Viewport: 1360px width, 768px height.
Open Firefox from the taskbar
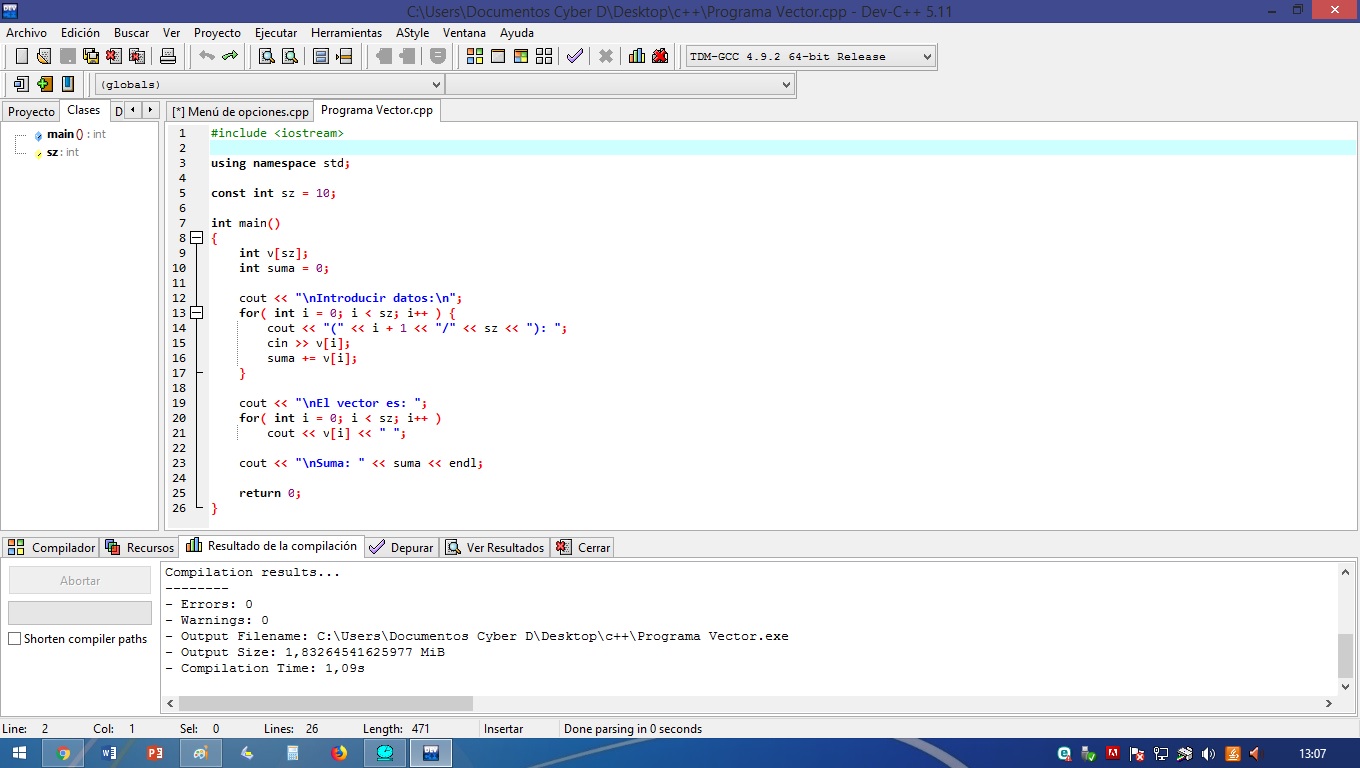(339, 753)
